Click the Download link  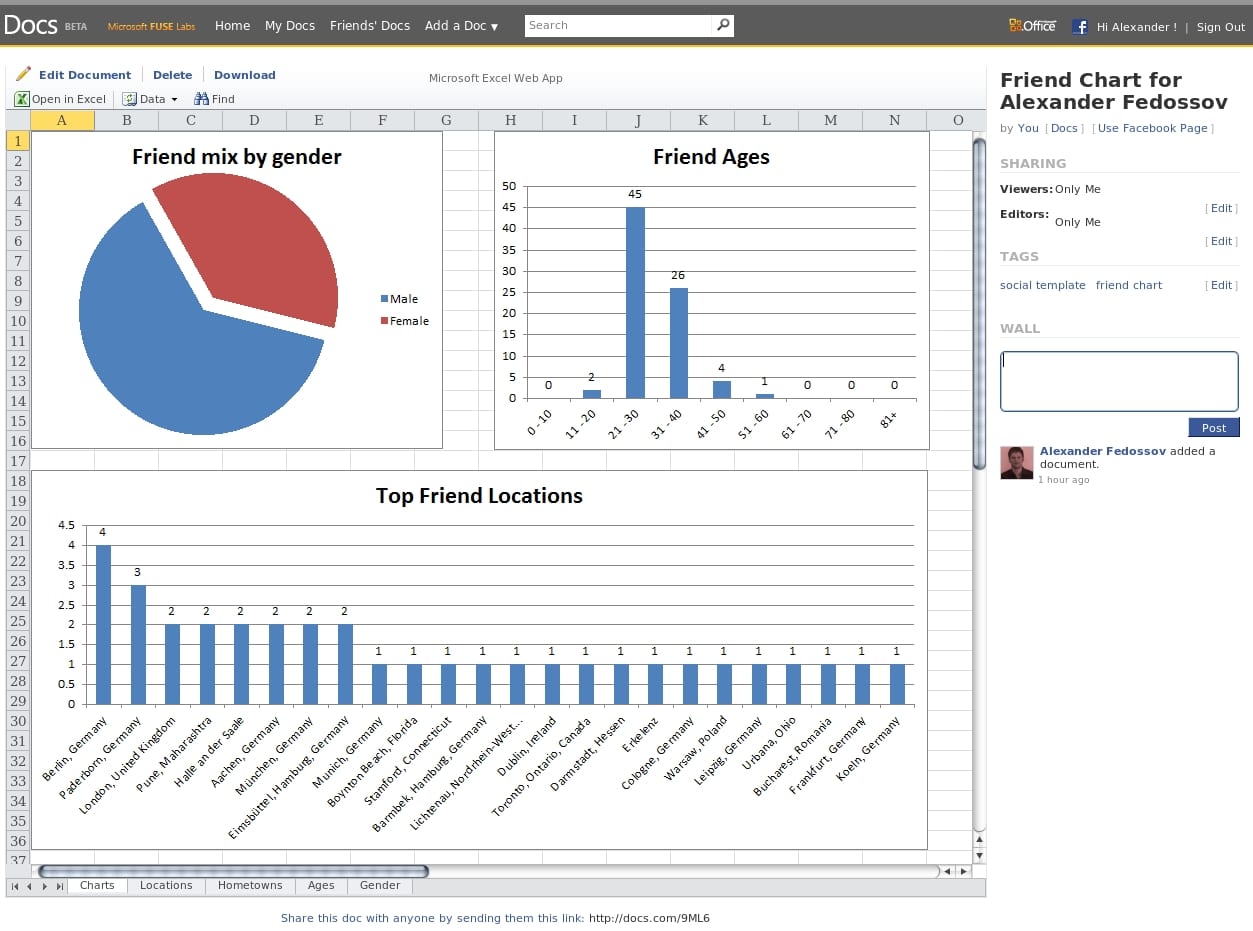(244, 75)
